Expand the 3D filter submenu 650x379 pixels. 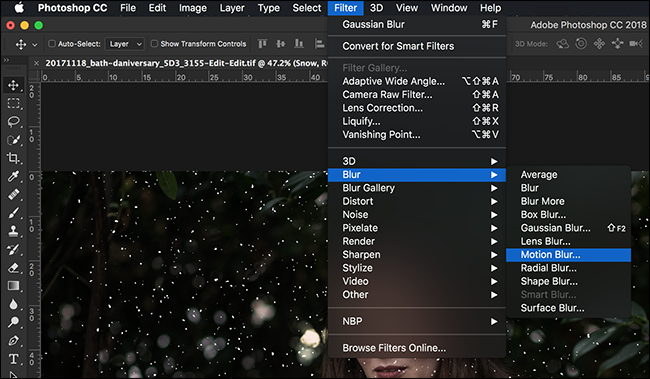pos(417,161)
